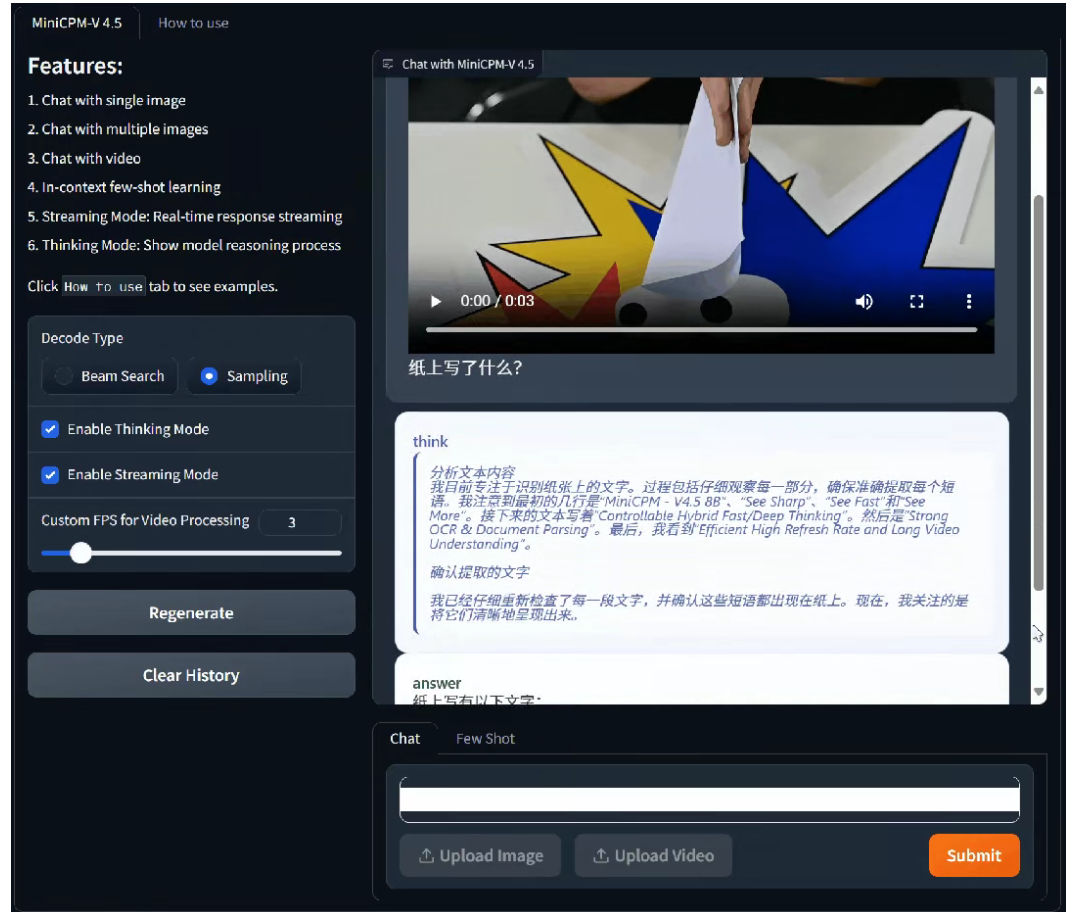Click the 'Custom FPS for Video Processing' label
Screen dimensions: 1066x912
(145, 520)
